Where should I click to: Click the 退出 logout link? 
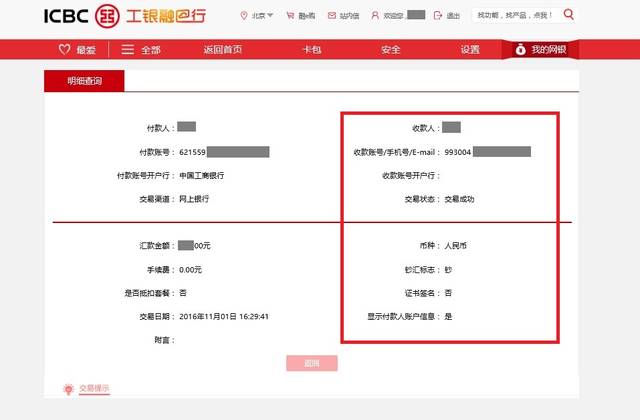click(x=449, y=16)
